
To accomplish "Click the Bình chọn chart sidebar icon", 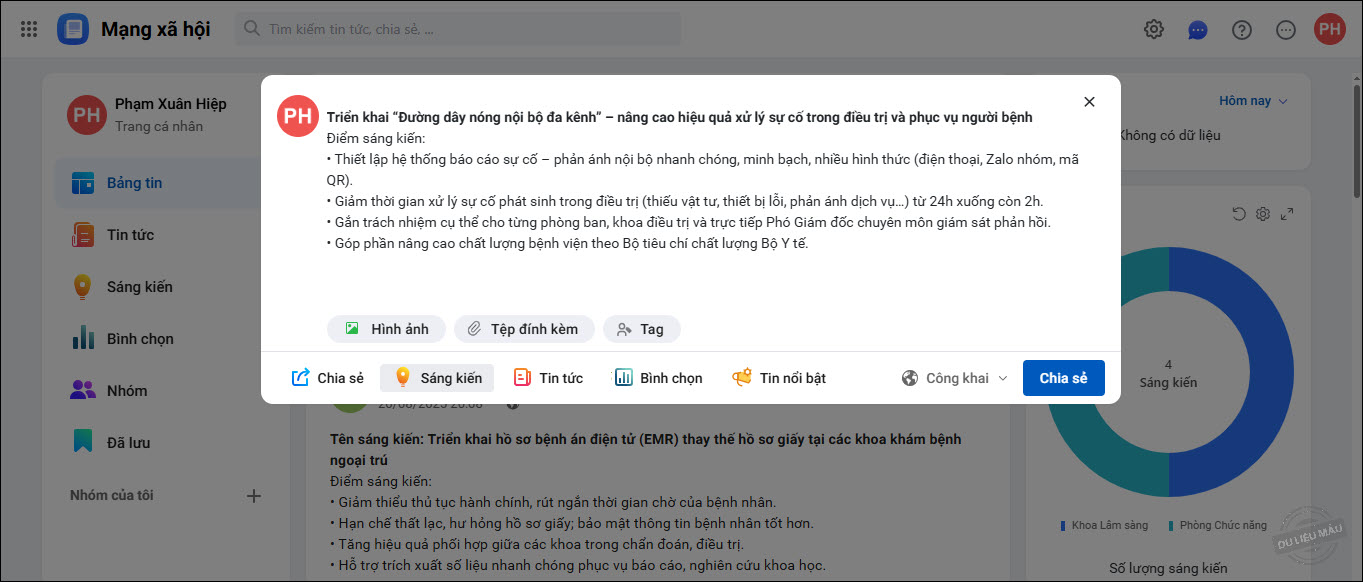I will (x=83, y=339).
